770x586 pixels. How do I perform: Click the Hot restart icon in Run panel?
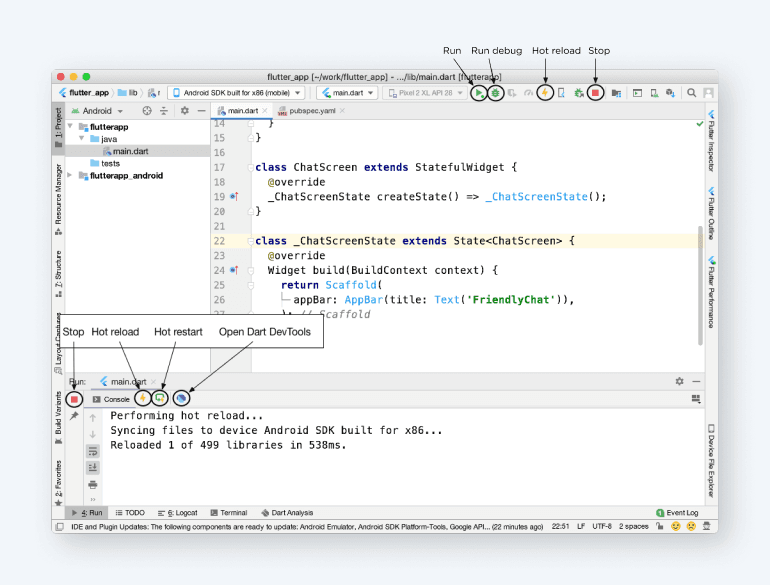tap(160, 398)
